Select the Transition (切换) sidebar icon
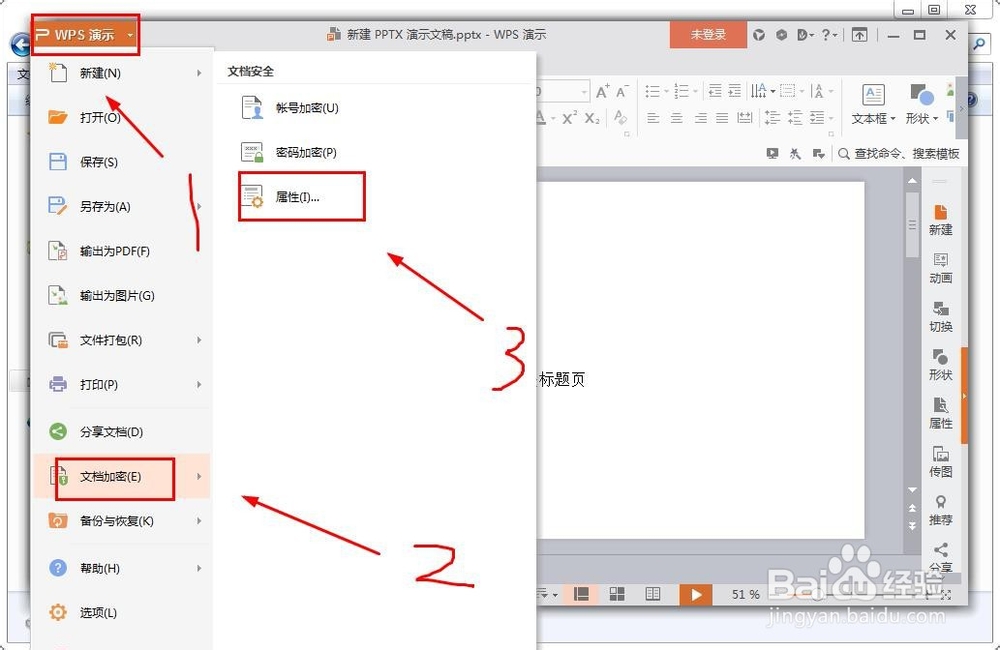 click(940, 318)
